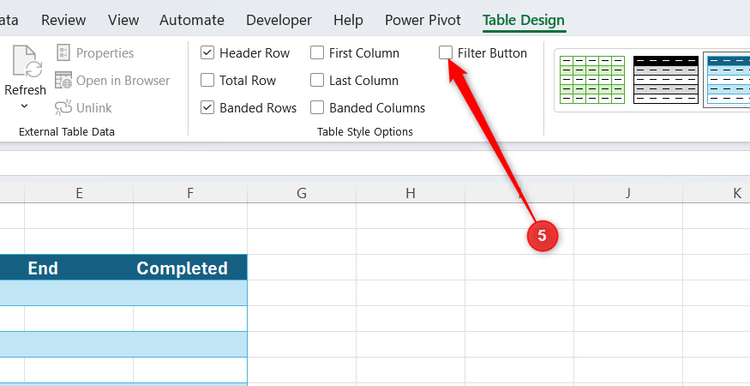The image size is (750, 386).
Task: Uncheck the Banded Rows checkbox
Action: tap(207, 108)
